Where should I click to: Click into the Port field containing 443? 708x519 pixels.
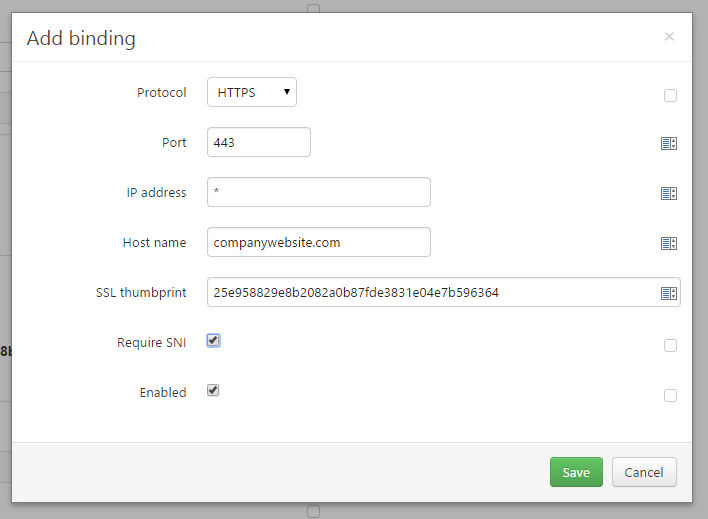coord(259,142)
